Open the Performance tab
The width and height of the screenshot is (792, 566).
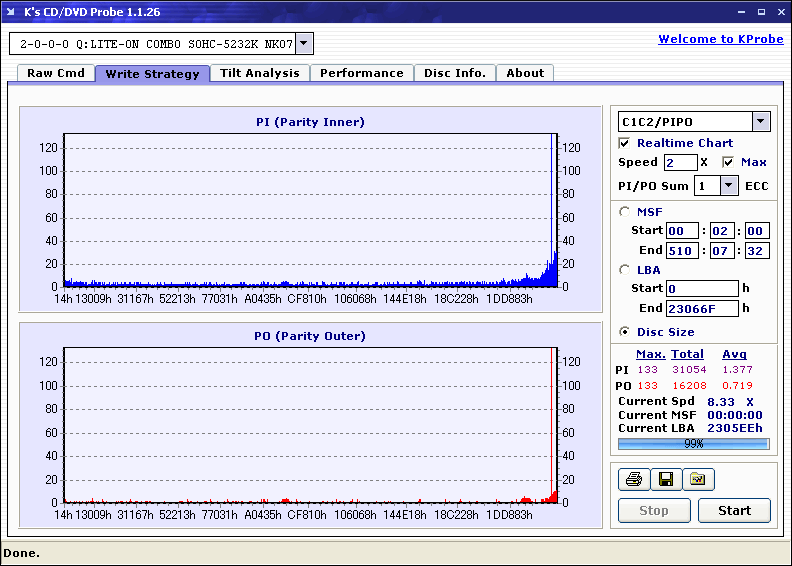[362, 73]
